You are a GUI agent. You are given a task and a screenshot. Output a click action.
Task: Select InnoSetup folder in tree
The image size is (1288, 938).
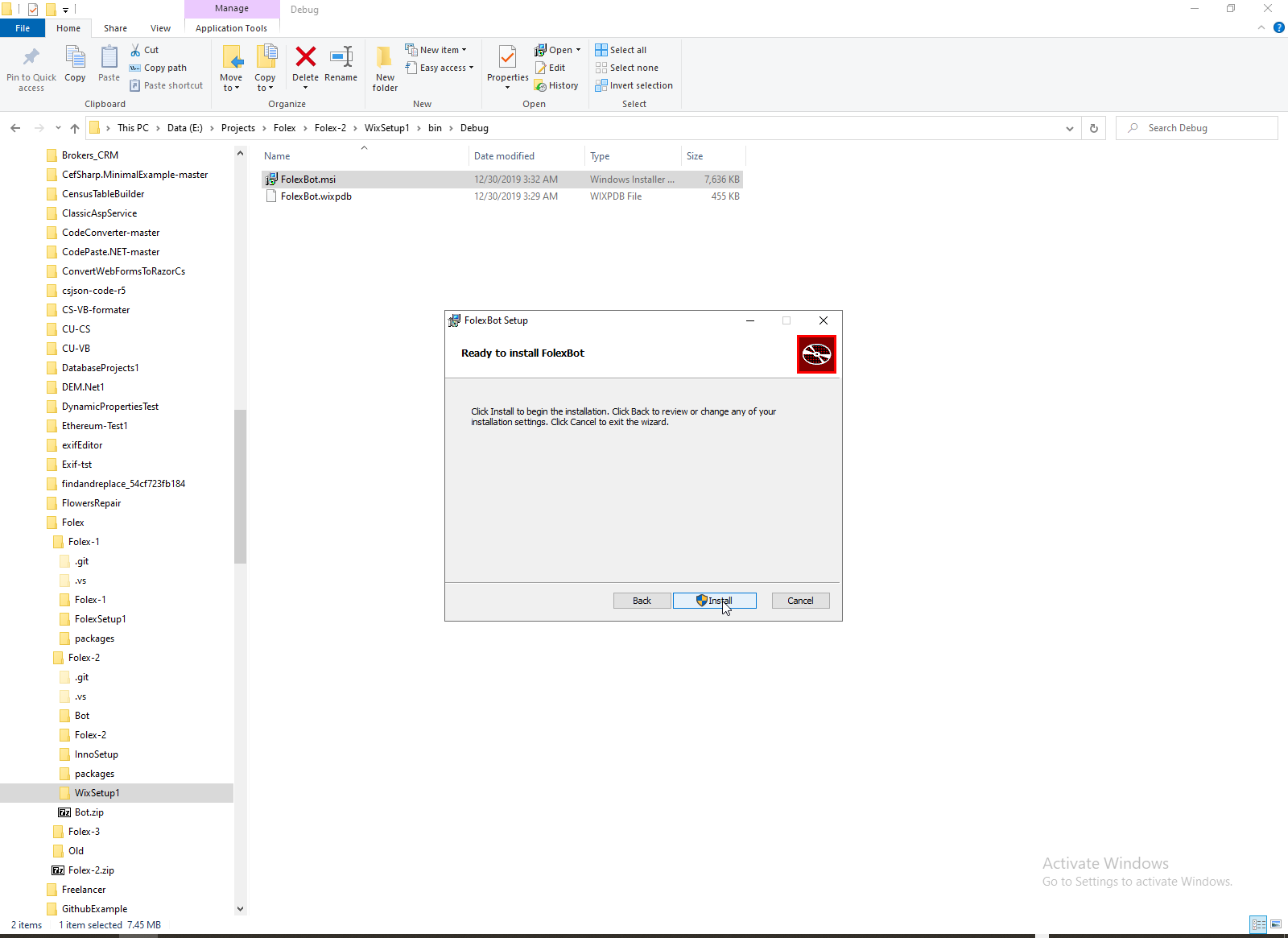(x=96, y=754)
